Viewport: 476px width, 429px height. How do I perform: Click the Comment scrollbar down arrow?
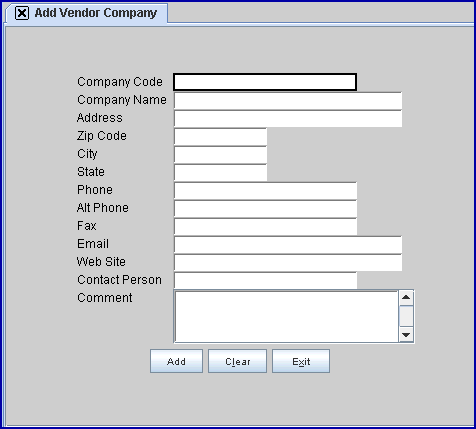click(x=406, y=335)
